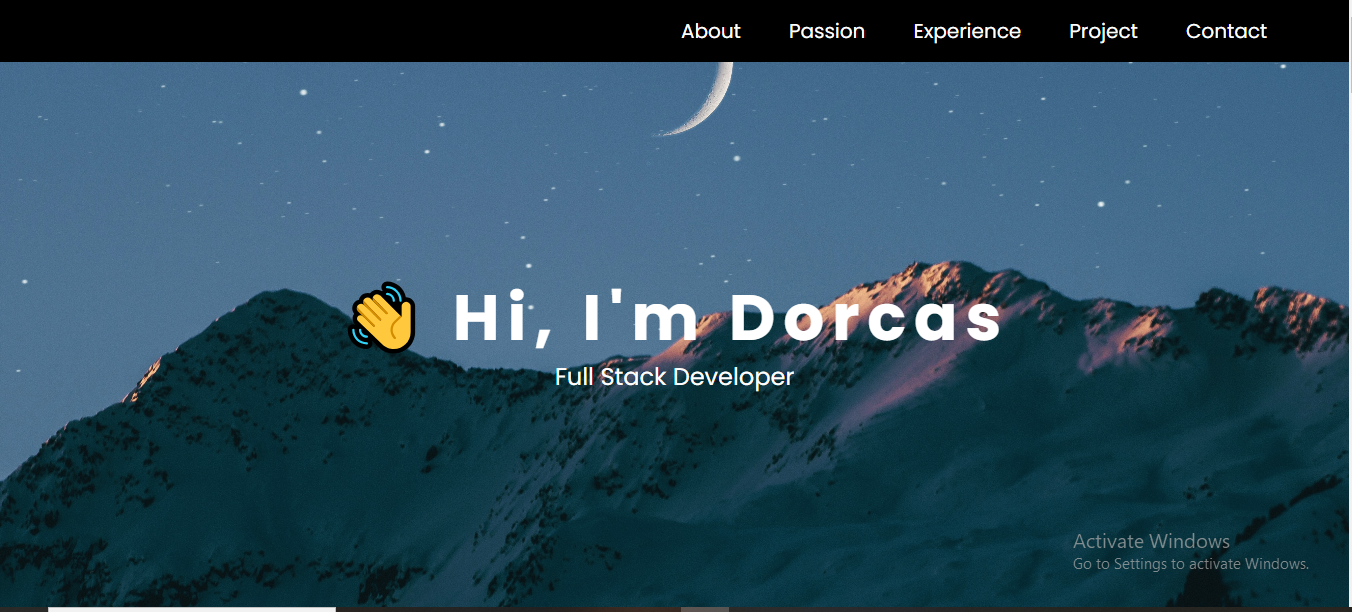1352x612 pixels.
Task: Click the waving hand emoji
Action: tap(382, 317)
